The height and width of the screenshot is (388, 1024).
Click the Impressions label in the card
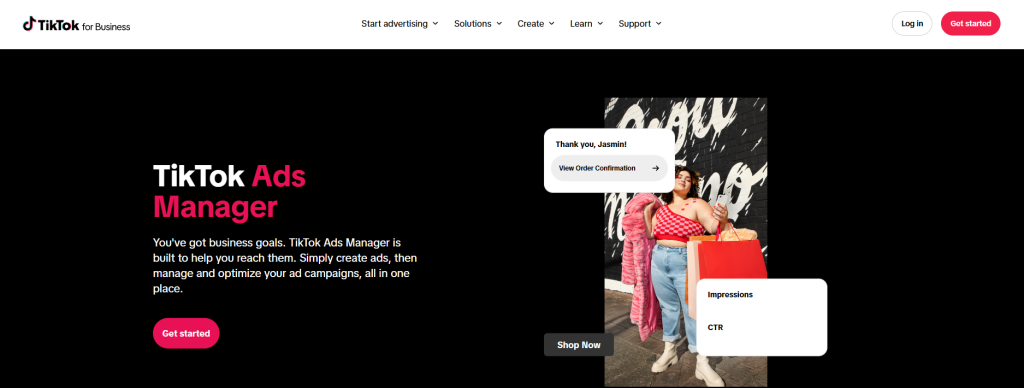tap(730, 295)
